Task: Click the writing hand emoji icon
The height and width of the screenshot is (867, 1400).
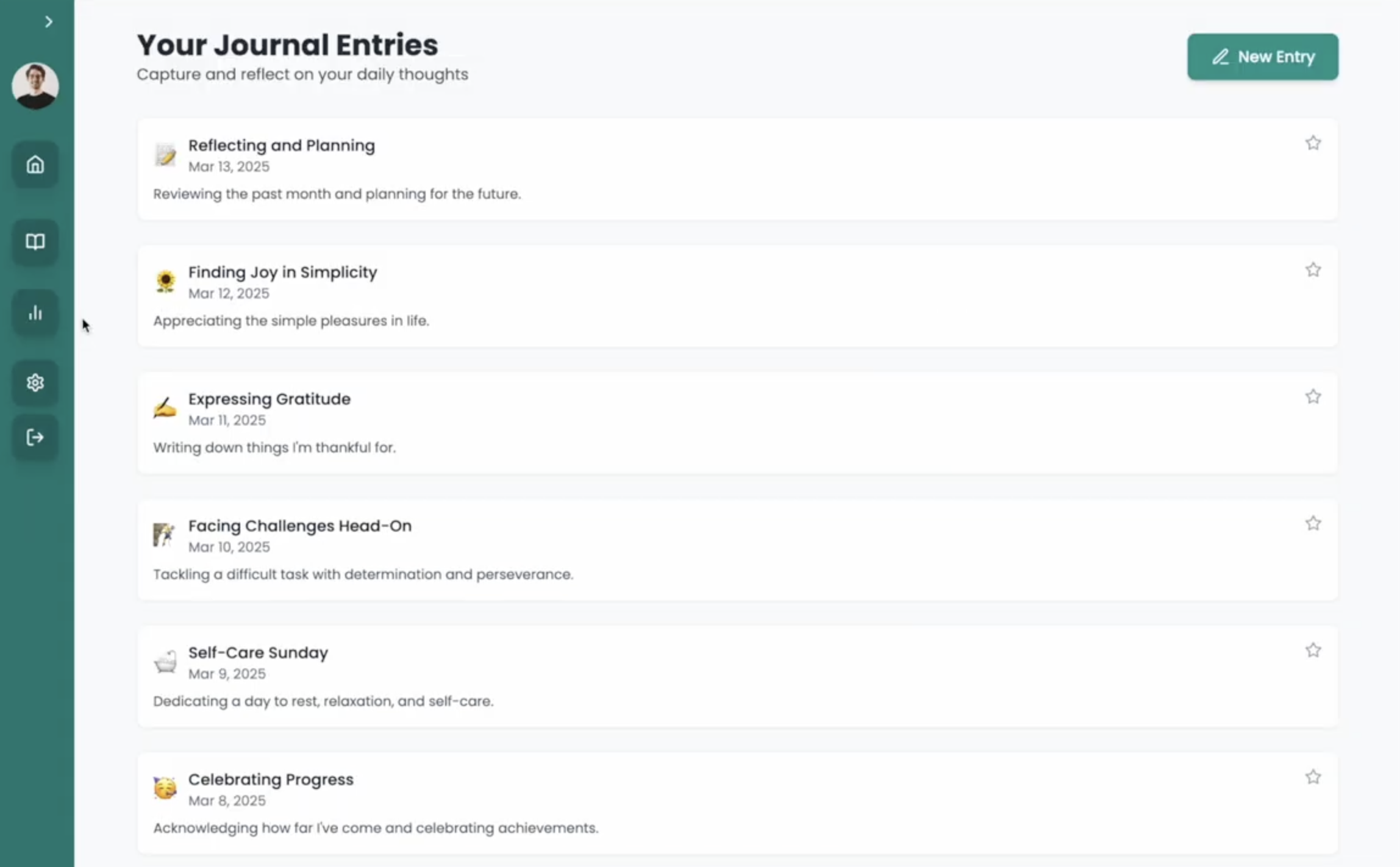Action: point(165,408)
